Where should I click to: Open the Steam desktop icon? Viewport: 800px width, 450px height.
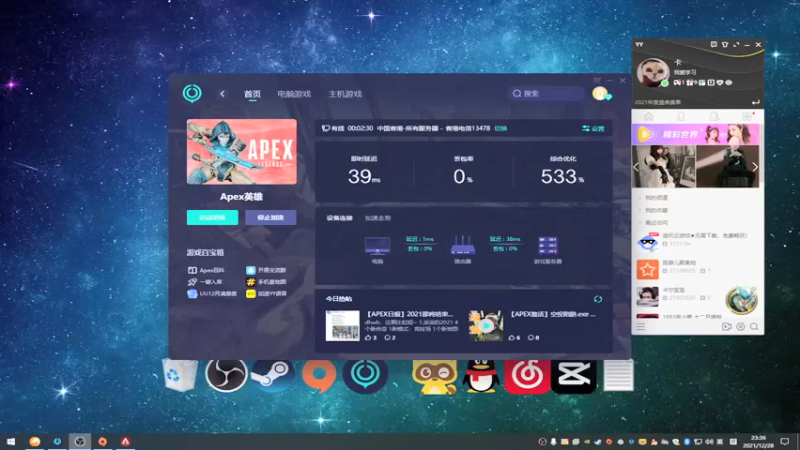pyautogui.click(x=272, y=374)
